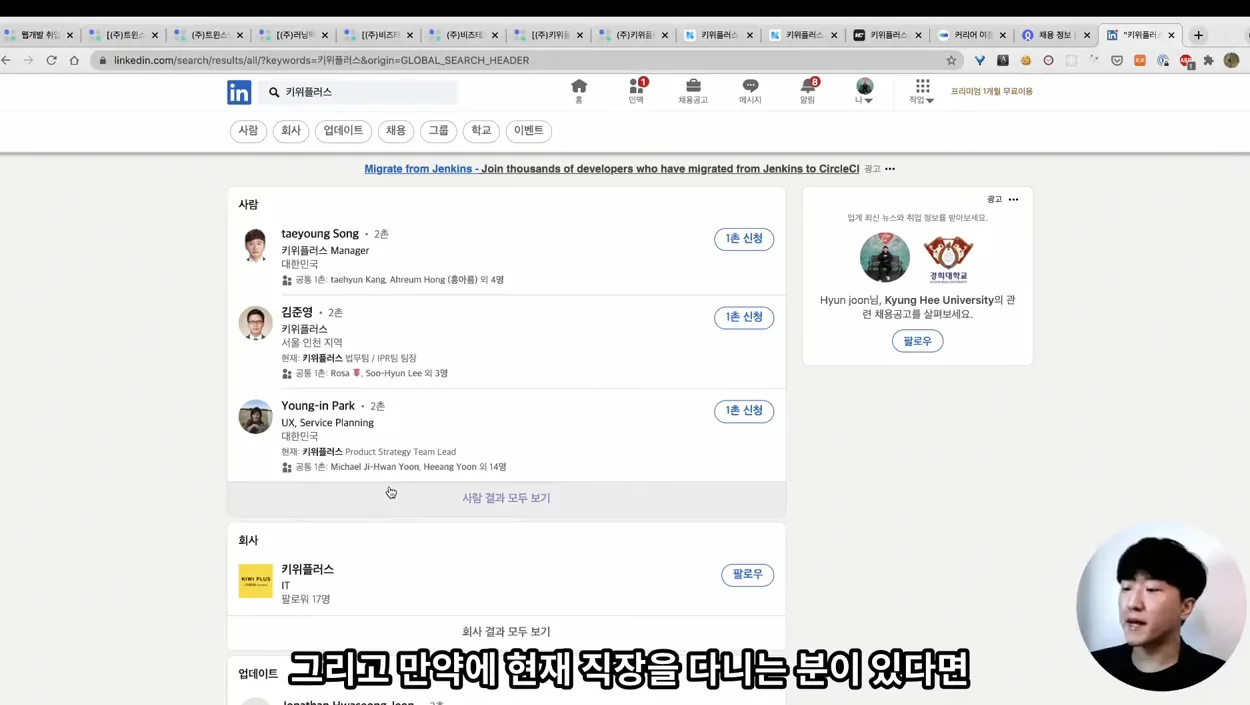Click the browser forward arrow
The width and height of the screenshot is (1250, 705).
click(x=28, y=60)
